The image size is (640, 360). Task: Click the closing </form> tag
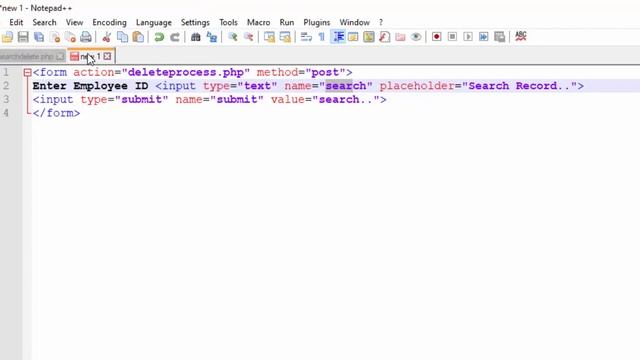56,113
